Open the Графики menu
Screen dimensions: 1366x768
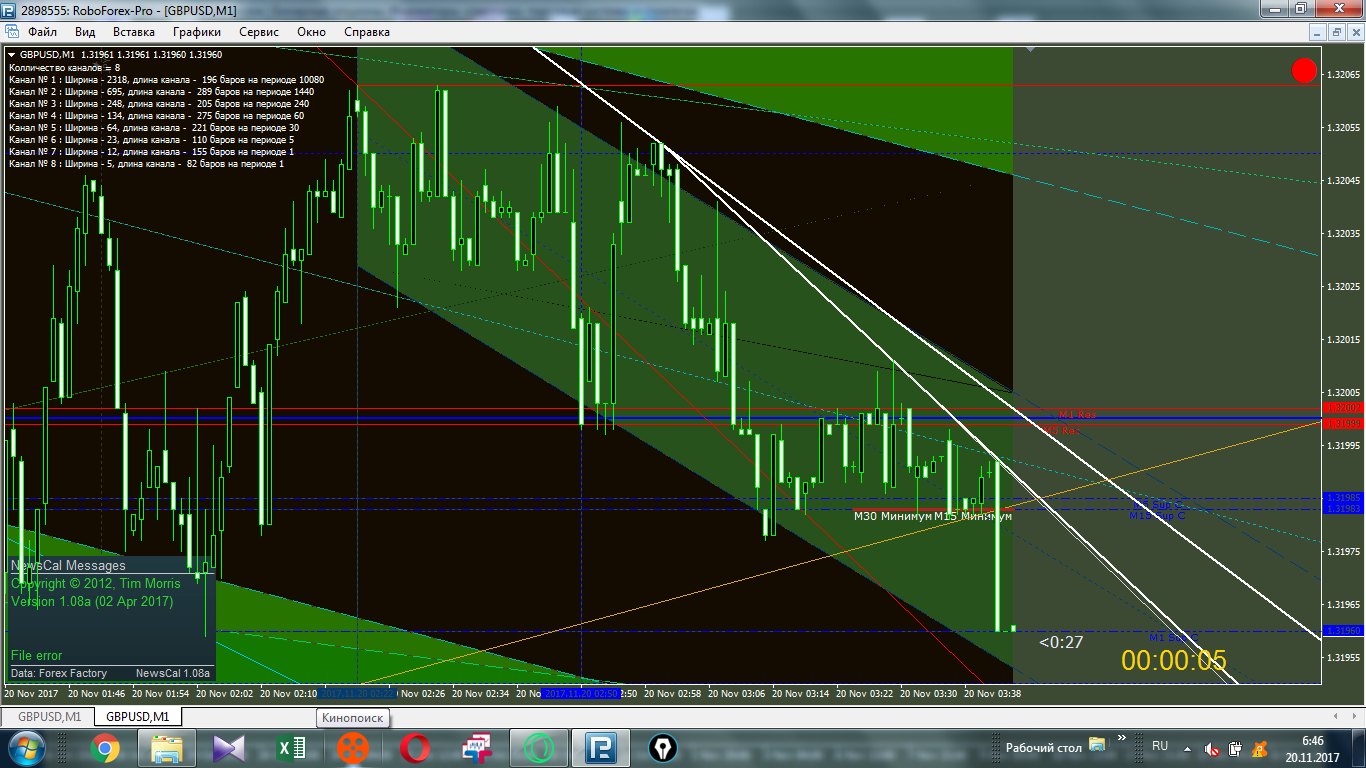click(196, 32)
